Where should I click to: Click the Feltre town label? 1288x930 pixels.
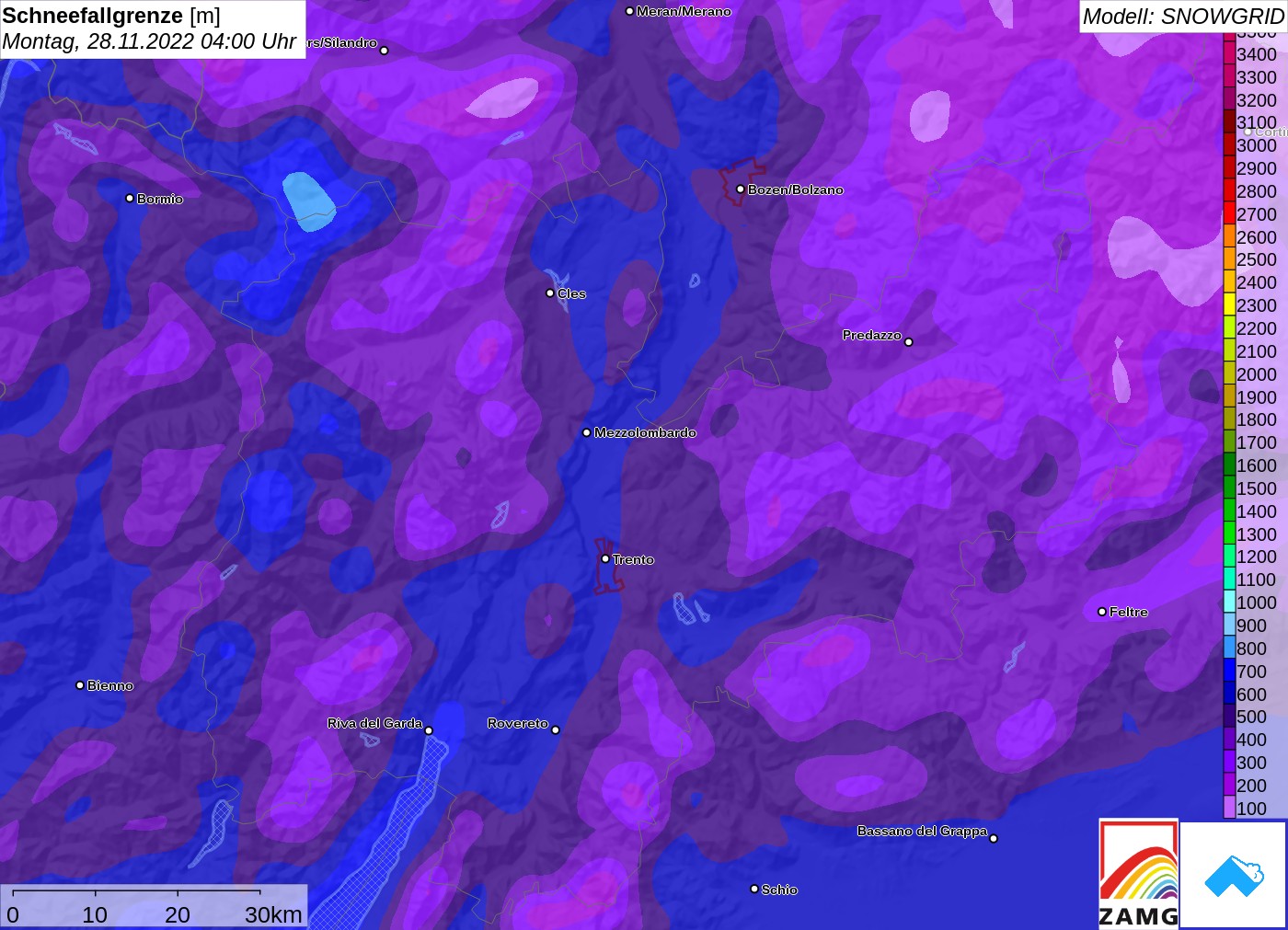(x=1129, y=612)
